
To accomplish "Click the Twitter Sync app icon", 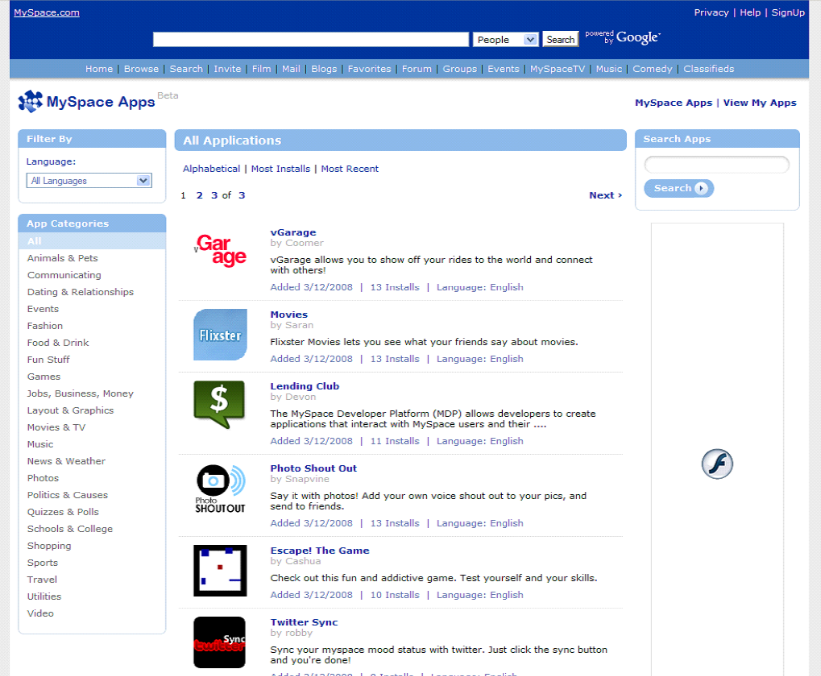I will (x=220, y=642).
